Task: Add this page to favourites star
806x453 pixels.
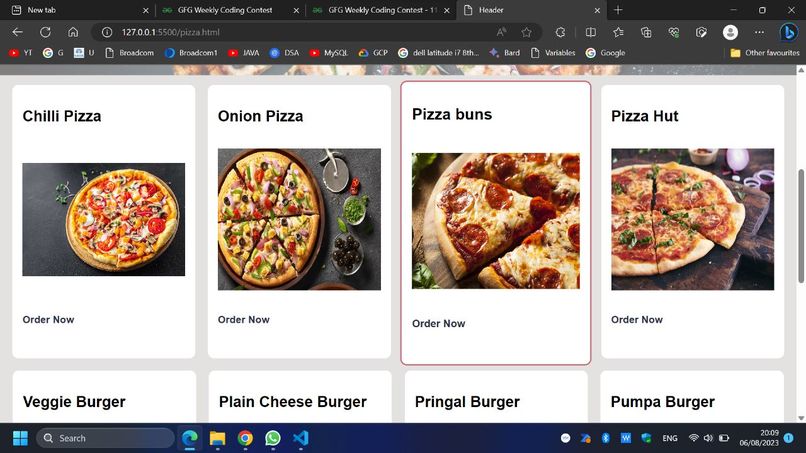Action: tap(526, 32)
